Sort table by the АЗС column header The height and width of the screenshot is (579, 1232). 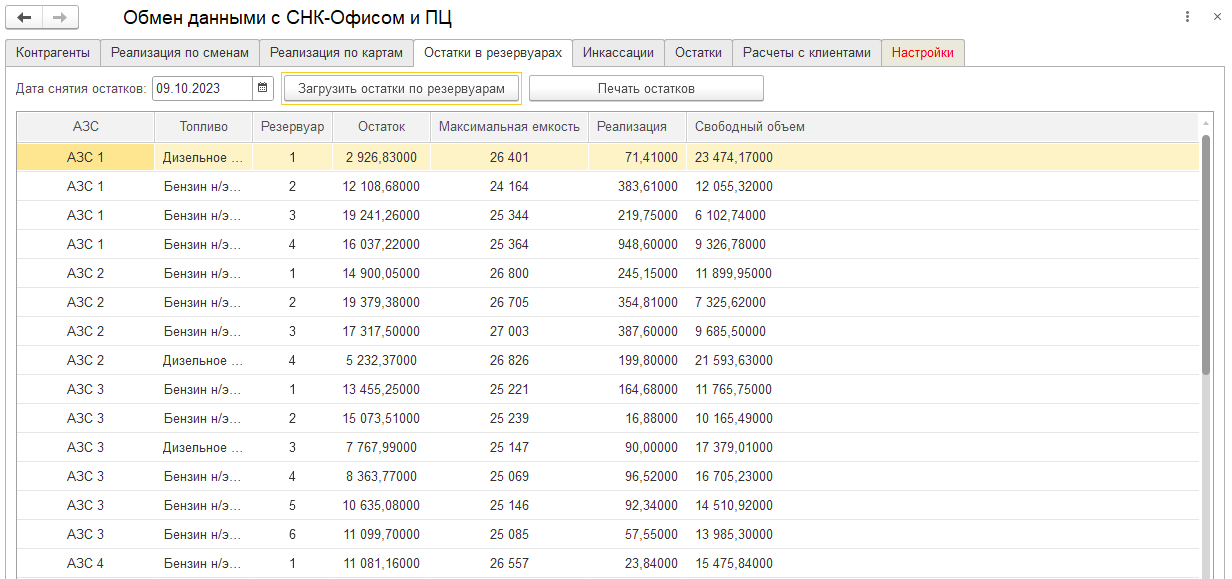point(86,127)
